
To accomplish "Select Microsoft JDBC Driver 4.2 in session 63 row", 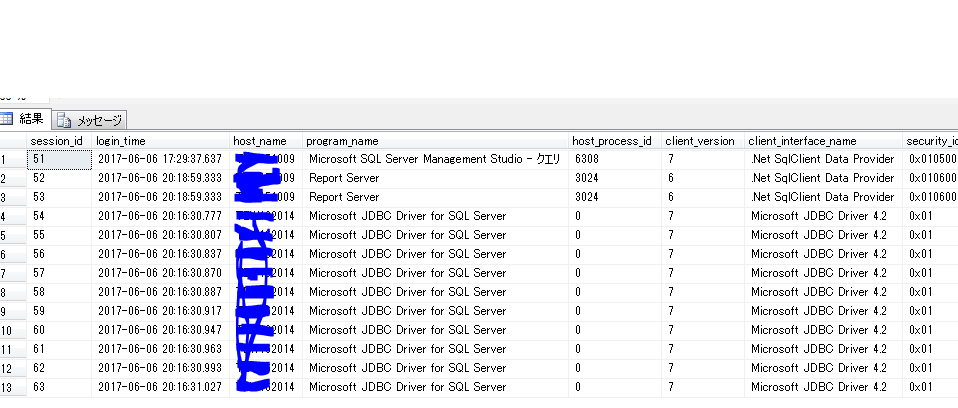I will [824, 387].
